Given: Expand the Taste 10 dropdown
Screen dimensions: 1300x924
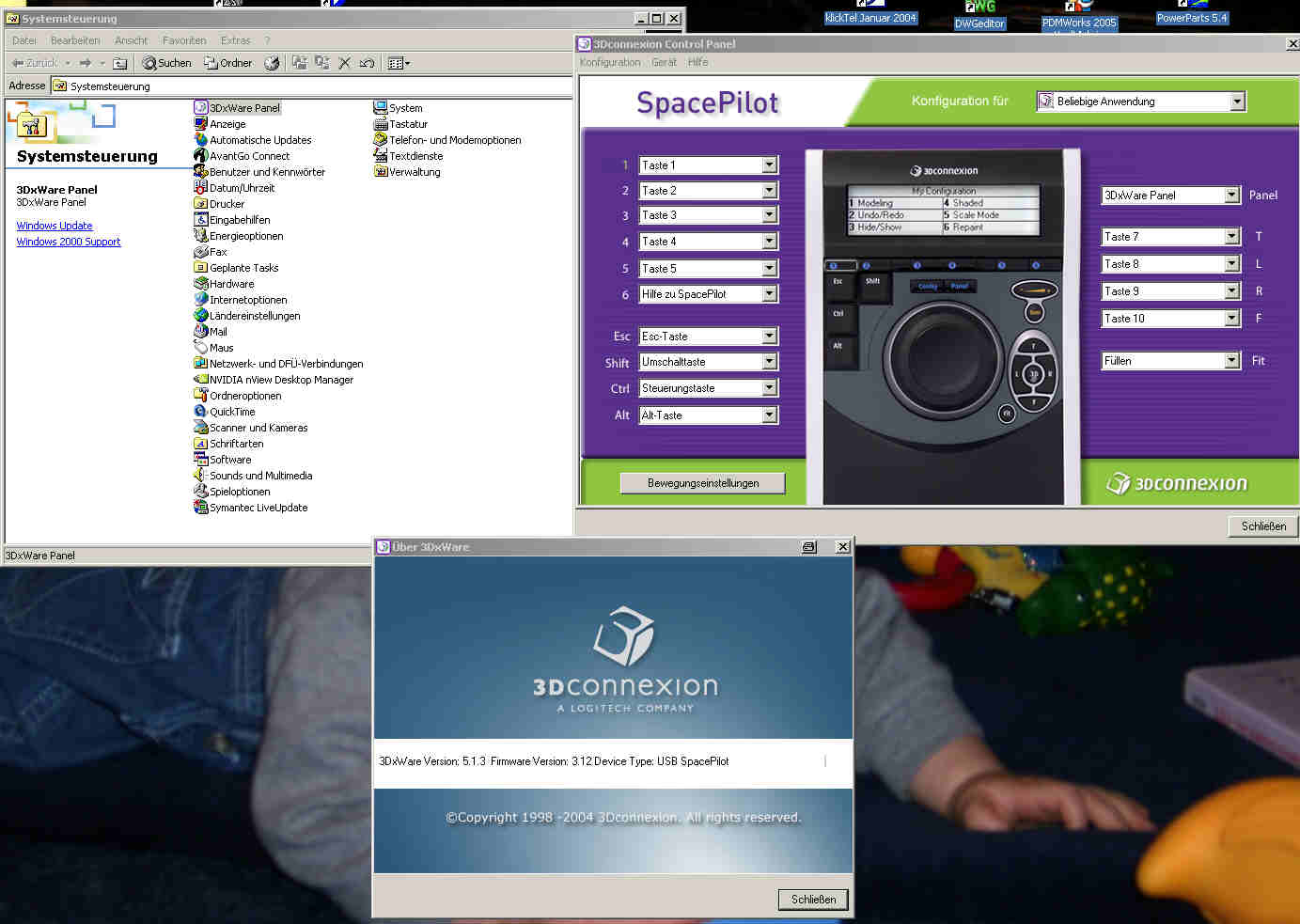Looking at the screenshot, I should [x=1231, y=319].
